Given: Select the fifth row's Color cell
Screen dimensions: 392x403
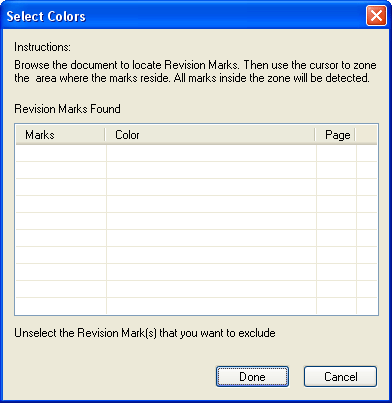Looking at the screenshot, I should [x=211, y=221].
